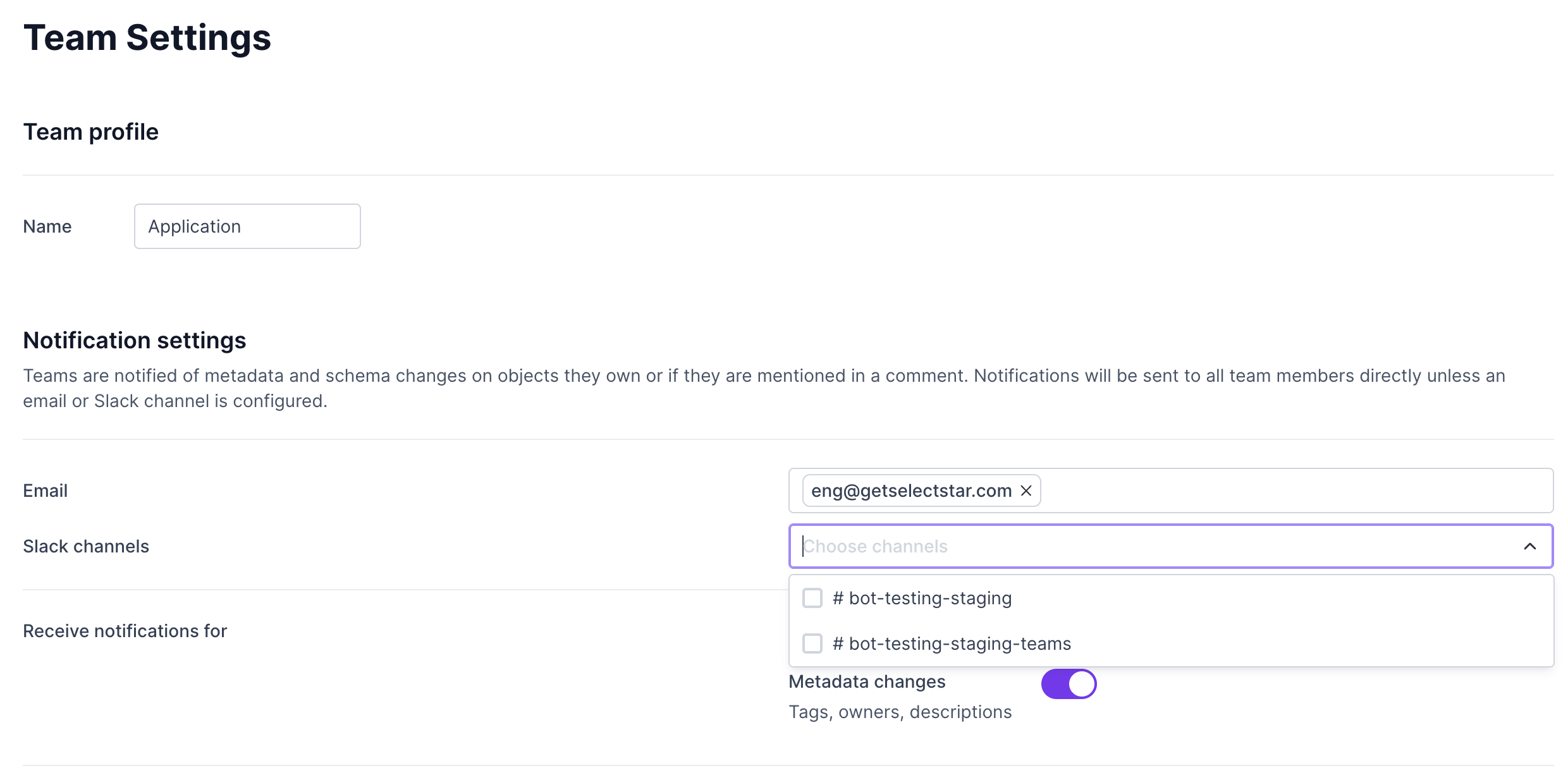
Task: Check the bot-testing-staging checkbox
Action: (812, 598)
